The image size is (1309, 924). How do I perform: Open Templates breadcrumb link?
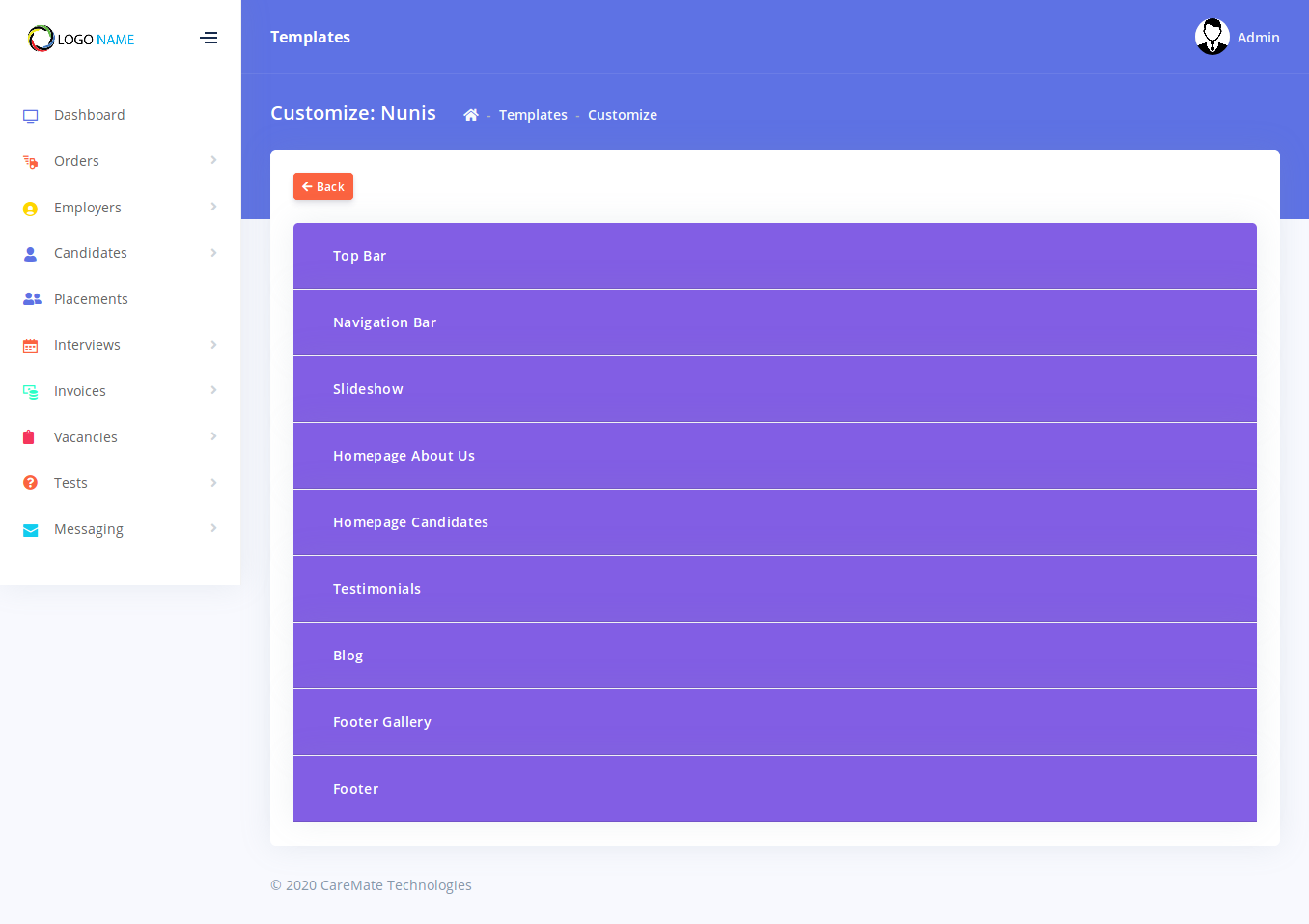point(533,115)
